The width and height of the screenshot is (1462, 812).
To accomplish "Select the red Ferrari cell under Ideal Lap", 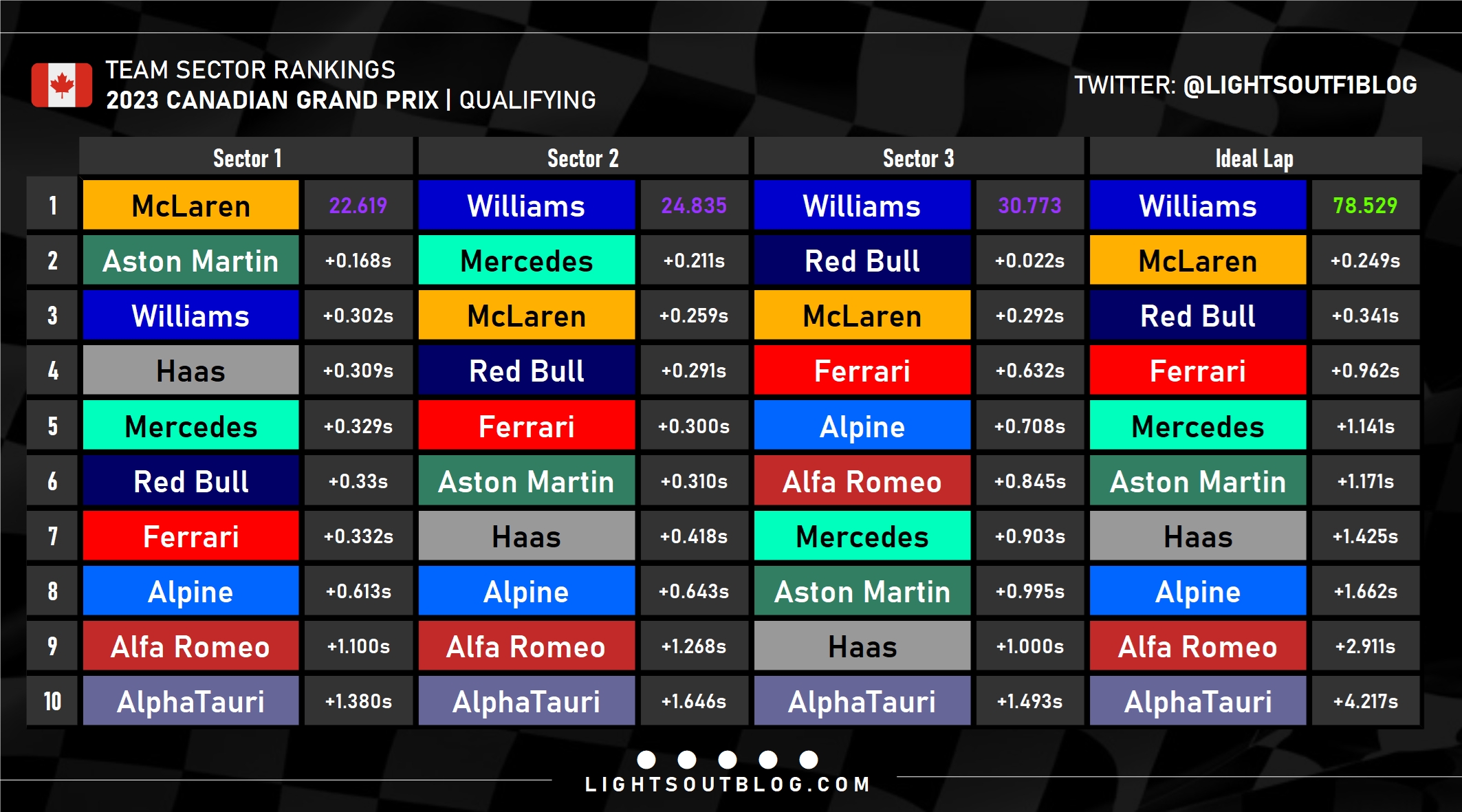I will (1197, 371).
